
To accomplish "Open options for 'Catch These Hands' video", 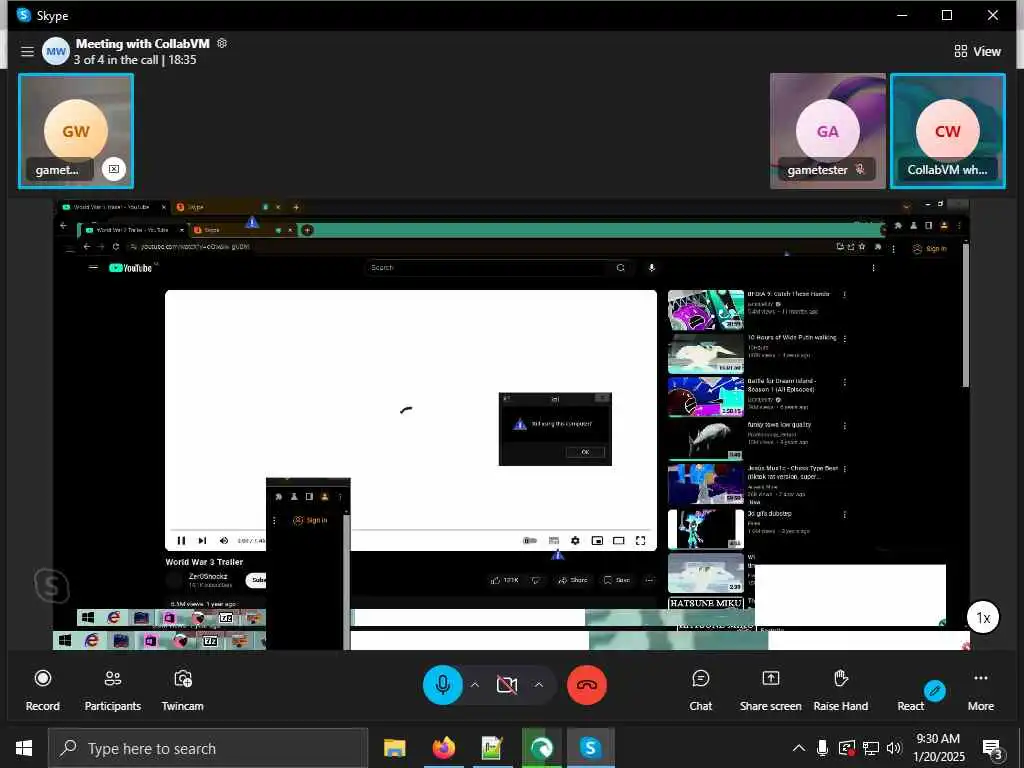I will point(844,295).
